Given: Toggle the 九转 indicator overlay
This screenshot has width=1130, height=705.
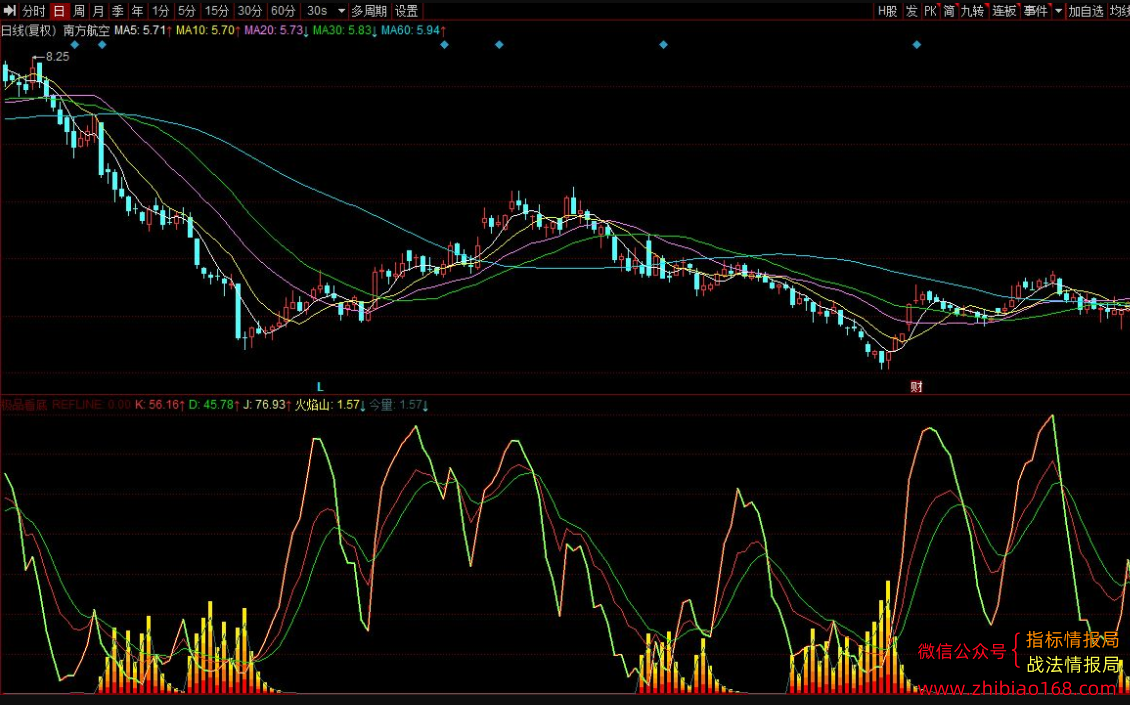Looking at the screenshot, I should (x=973, y=11).
